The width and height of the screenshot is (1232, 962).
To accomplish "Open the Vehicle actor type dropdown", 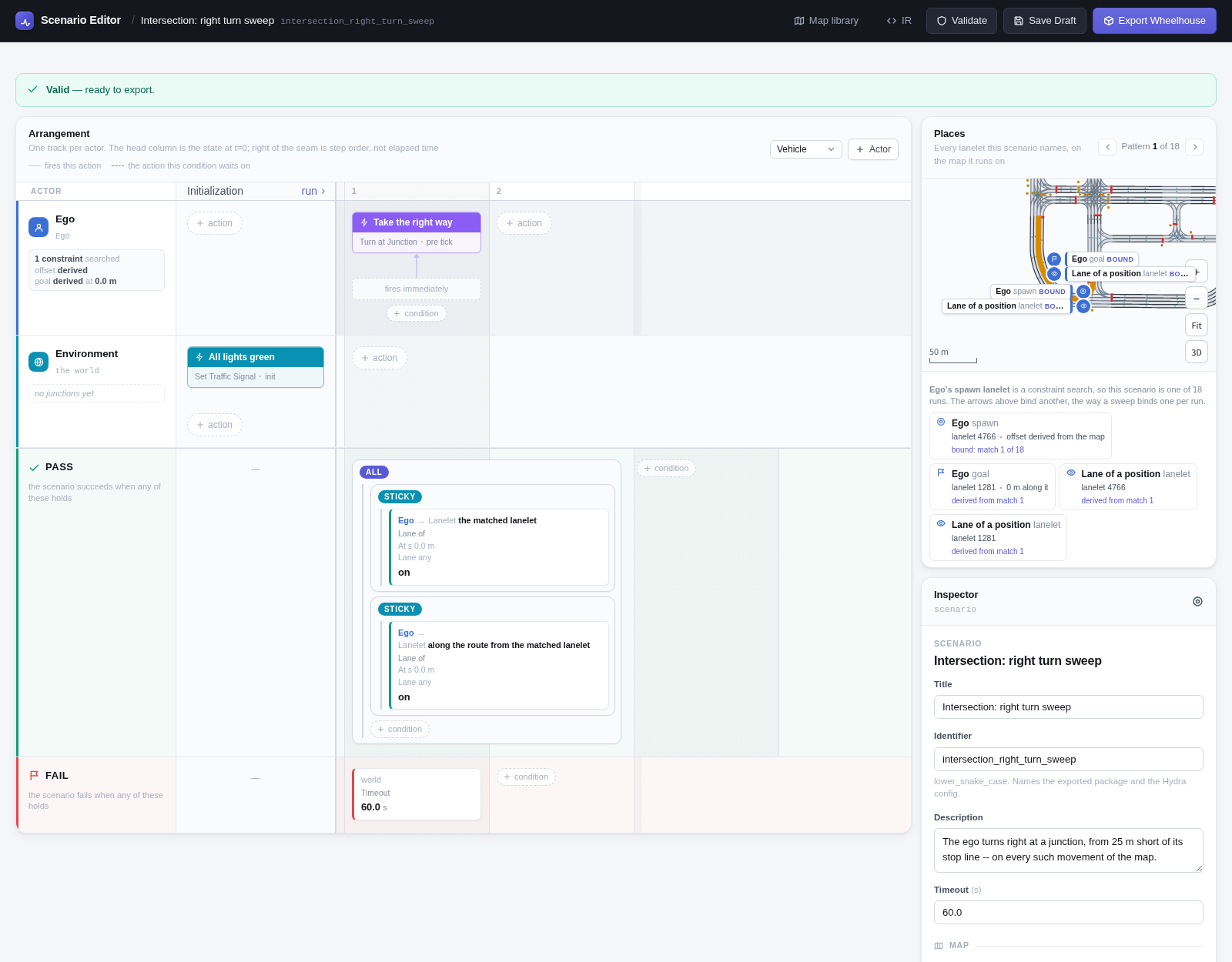I will coord(806,149).
